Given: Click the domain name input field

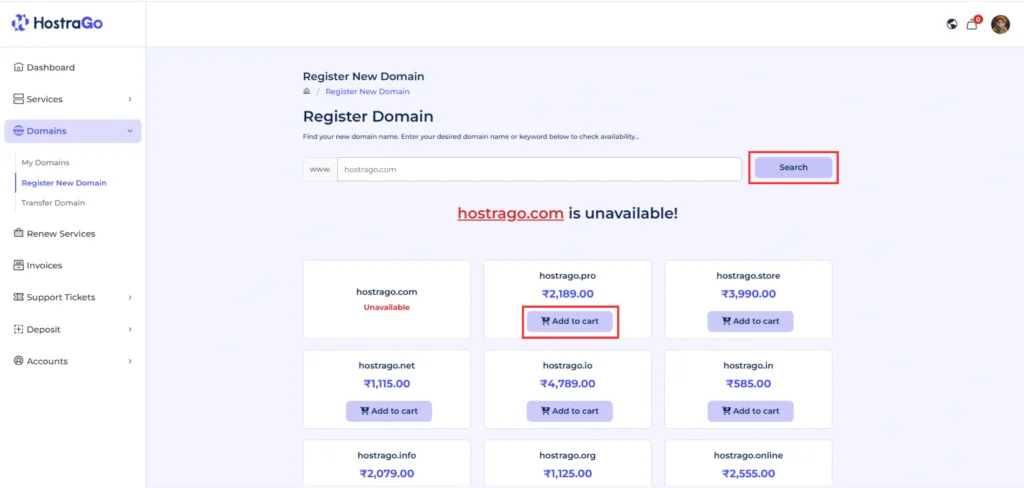Looking at the screenshot, I should point(539,169).
